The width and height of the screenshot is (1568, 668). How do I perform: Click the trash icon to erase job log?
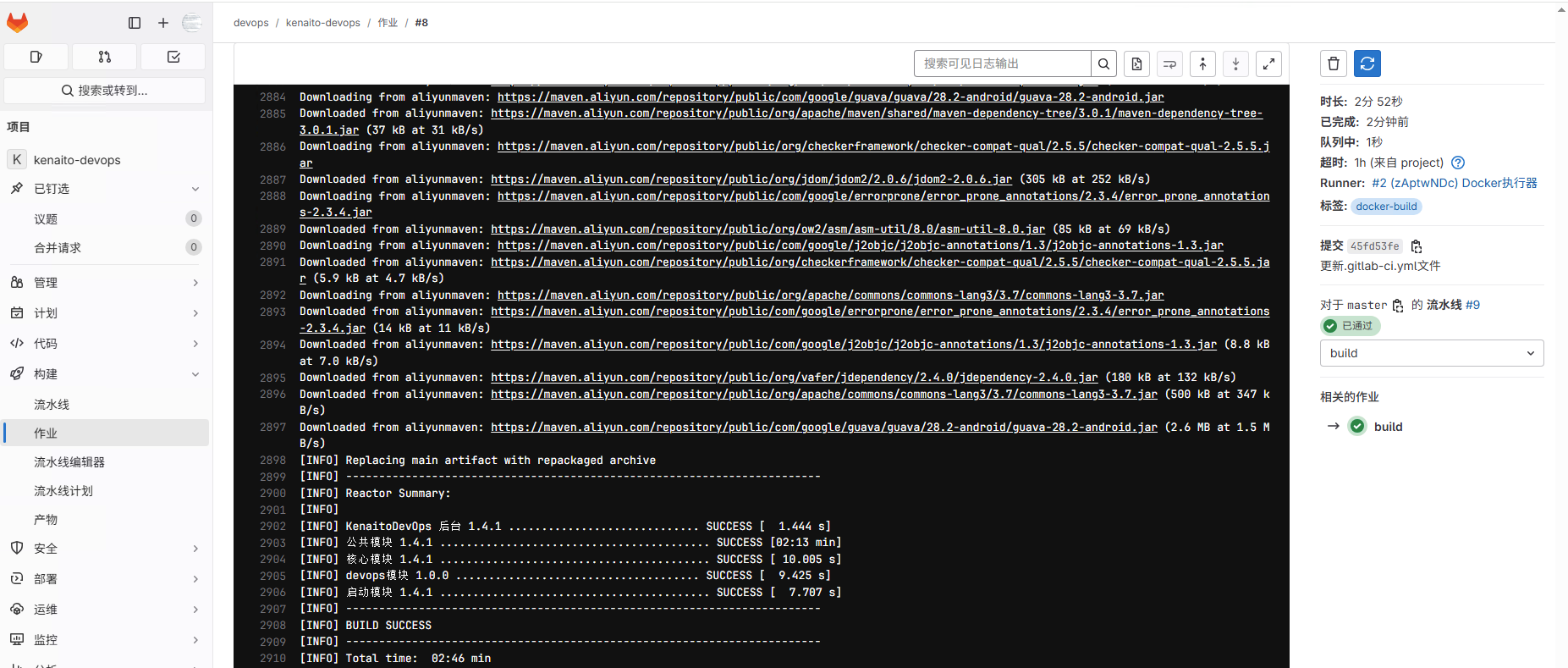[x=1334, y=63]
